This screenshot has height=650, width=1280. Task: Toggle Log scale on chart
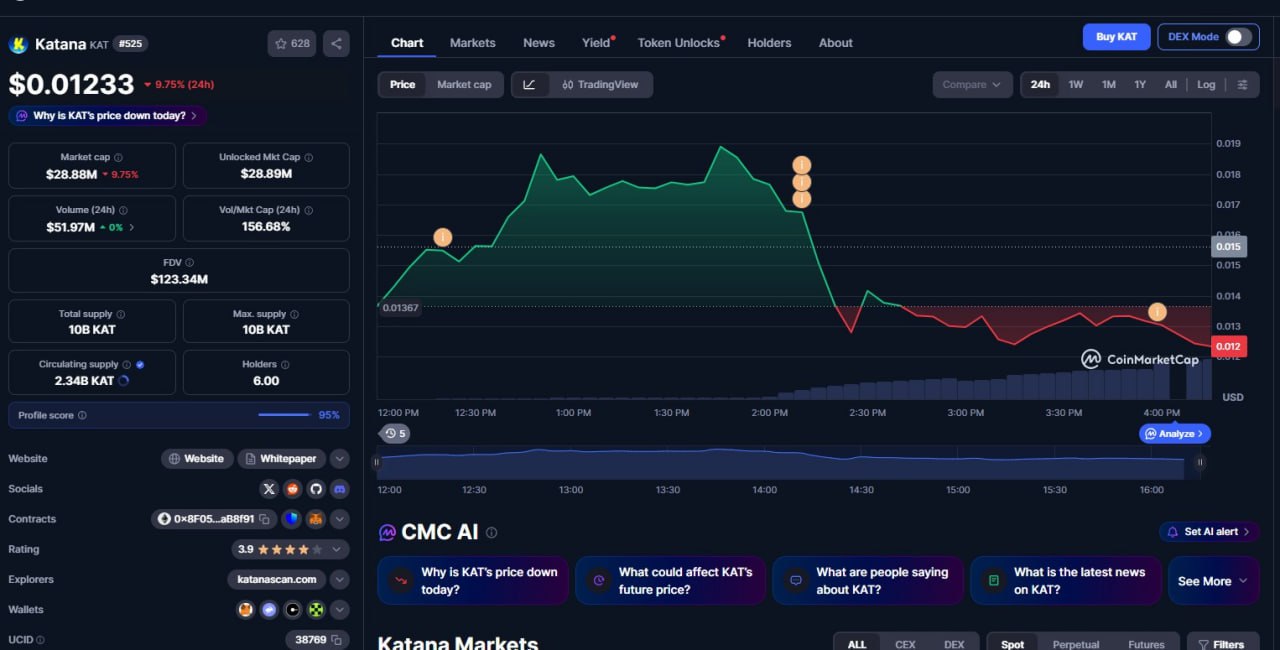[1206, 85]
